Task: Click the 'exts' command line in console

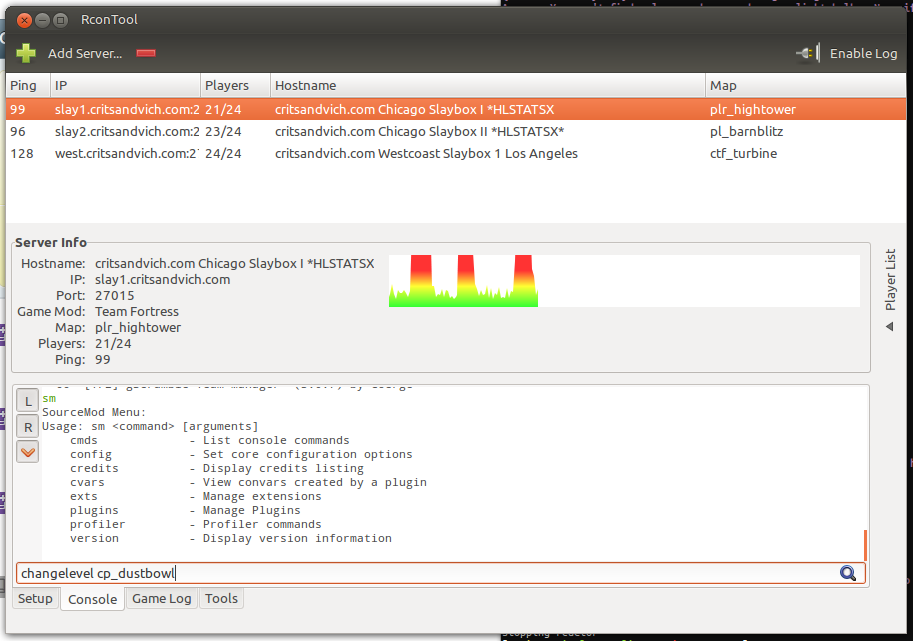Action: pos(196,496)
